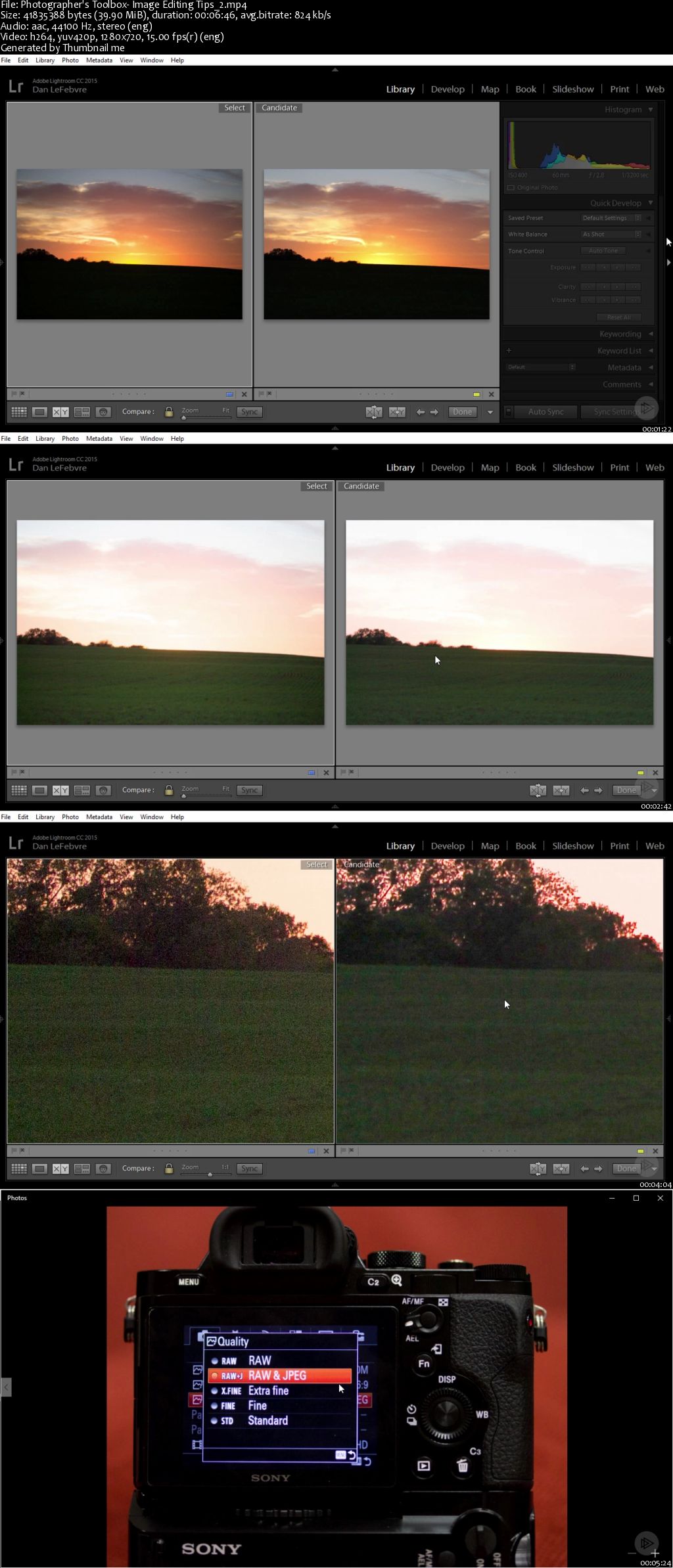Click the Swap icon in 00:02:42 frame
This screenshot has width=673, height=1568.
(x=538, y=790)
